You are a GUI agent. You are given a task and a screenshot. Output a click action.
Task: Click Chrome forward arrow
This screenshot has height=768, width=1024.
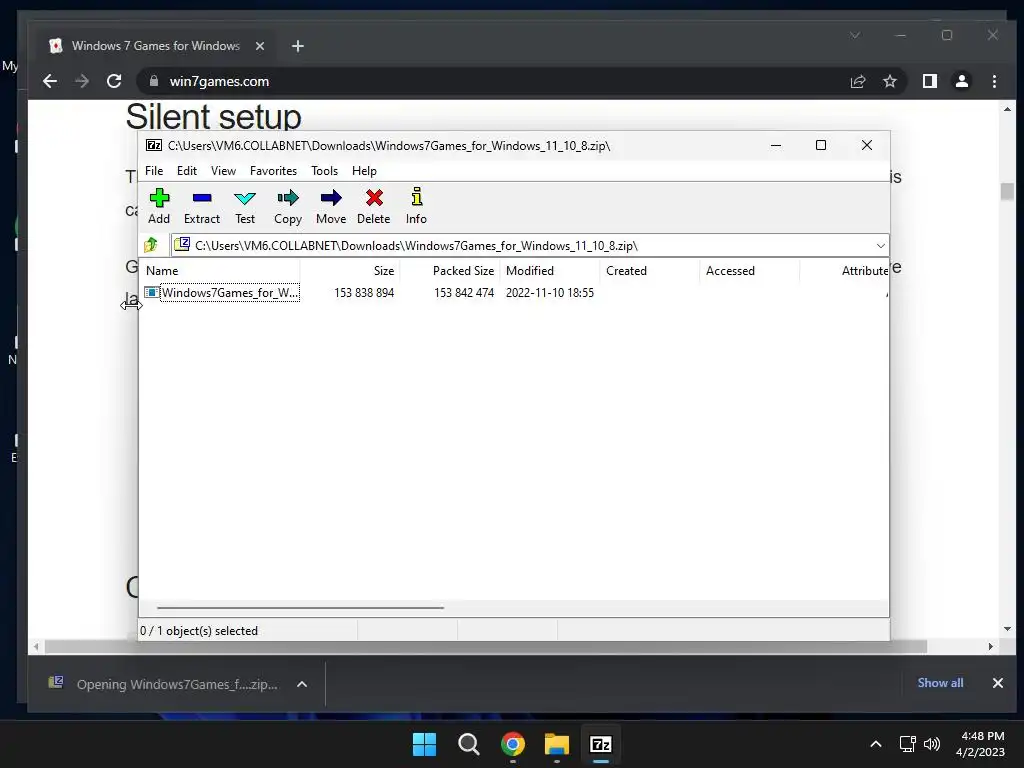pyautogui.click(x=82, y=81)
